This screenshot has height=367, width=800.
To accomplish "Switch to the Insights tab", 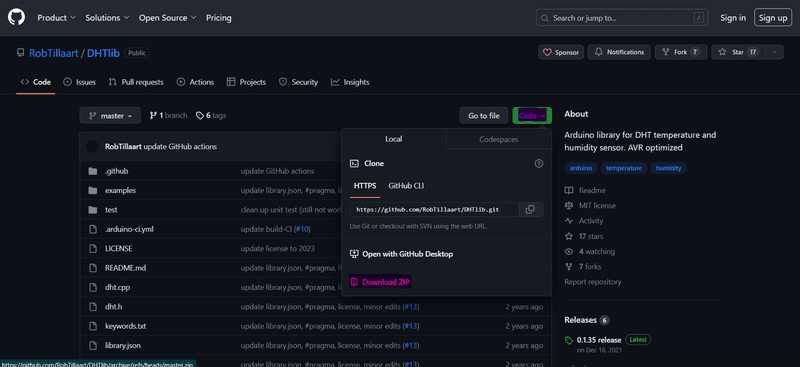I will pos(350,82).
